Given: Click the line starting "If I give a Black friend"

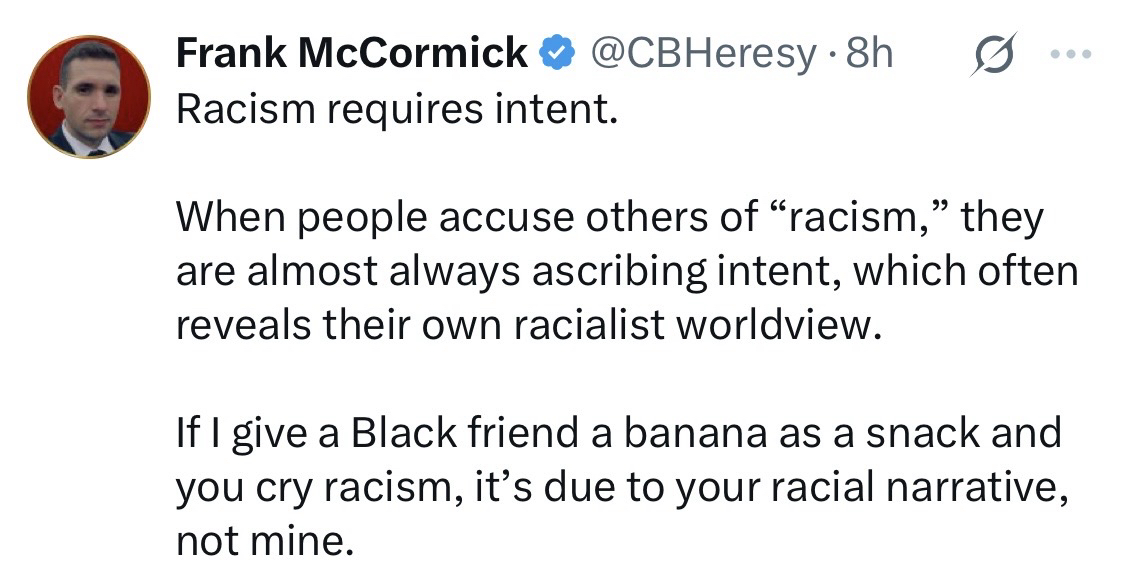Looking at the screenshot, I should pos(618,433).
